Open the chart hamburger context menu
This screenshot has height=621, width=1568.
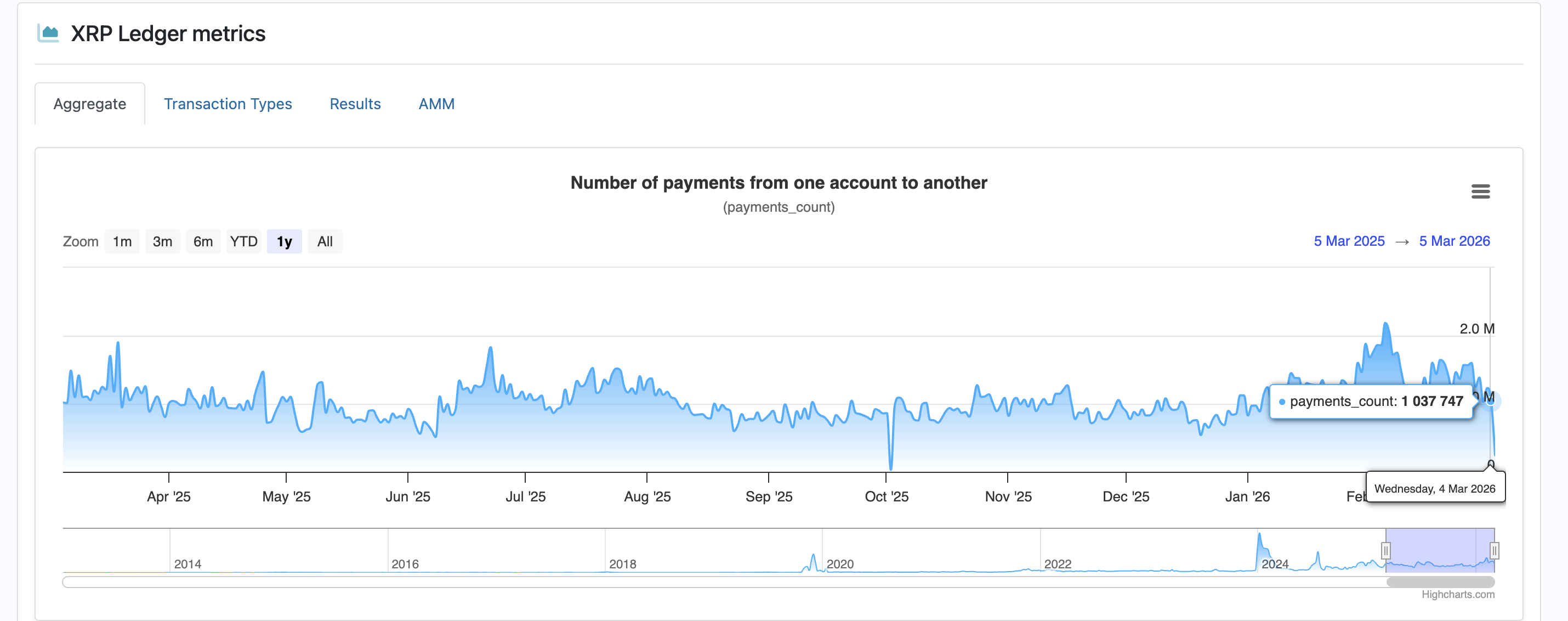click(1480, 192)
